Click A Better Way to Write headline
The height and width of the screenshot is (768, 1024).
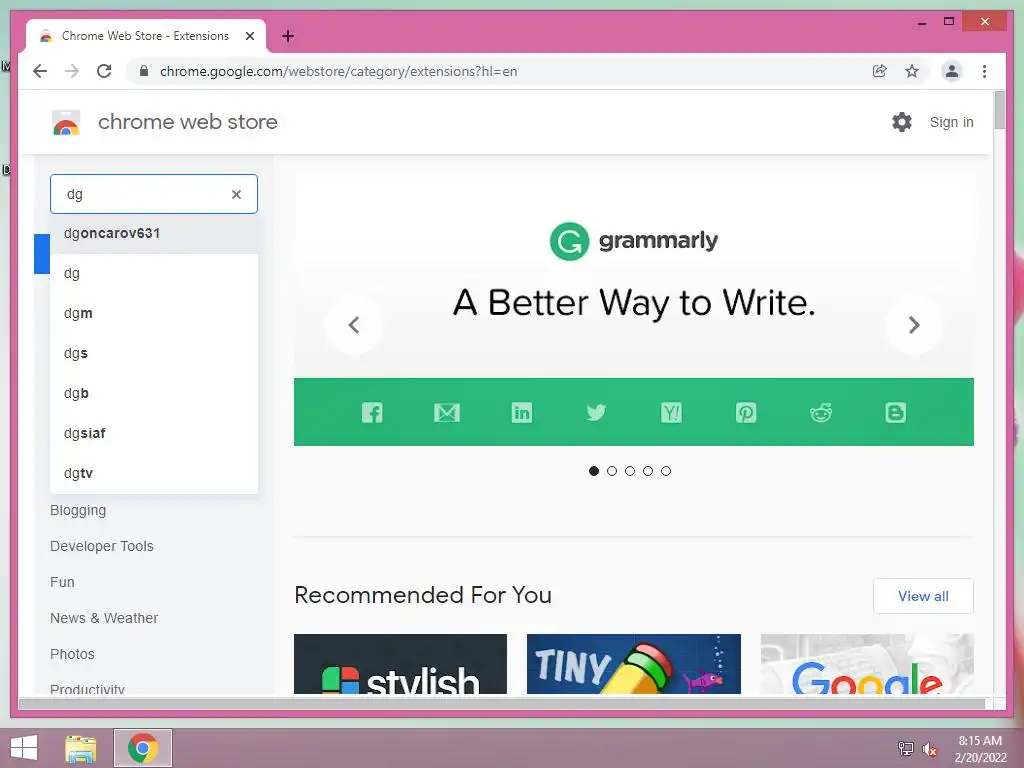coord(634,303)
